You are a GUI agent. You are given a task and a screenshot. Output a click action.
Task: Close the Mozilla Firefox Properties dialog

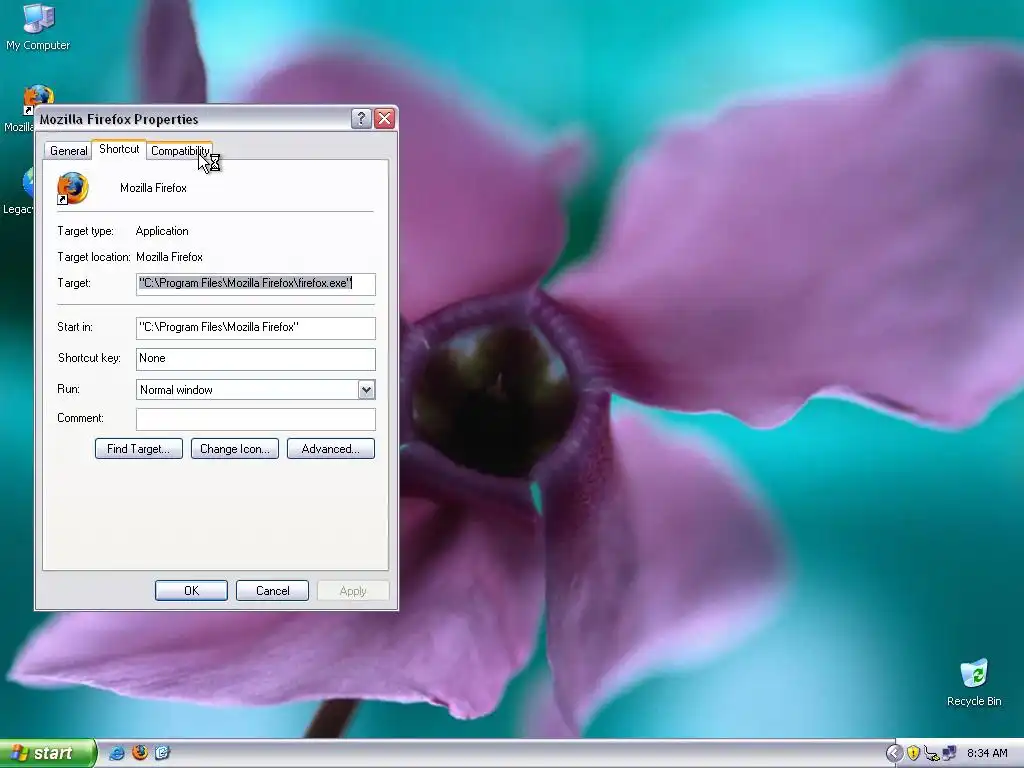[385, 119]
